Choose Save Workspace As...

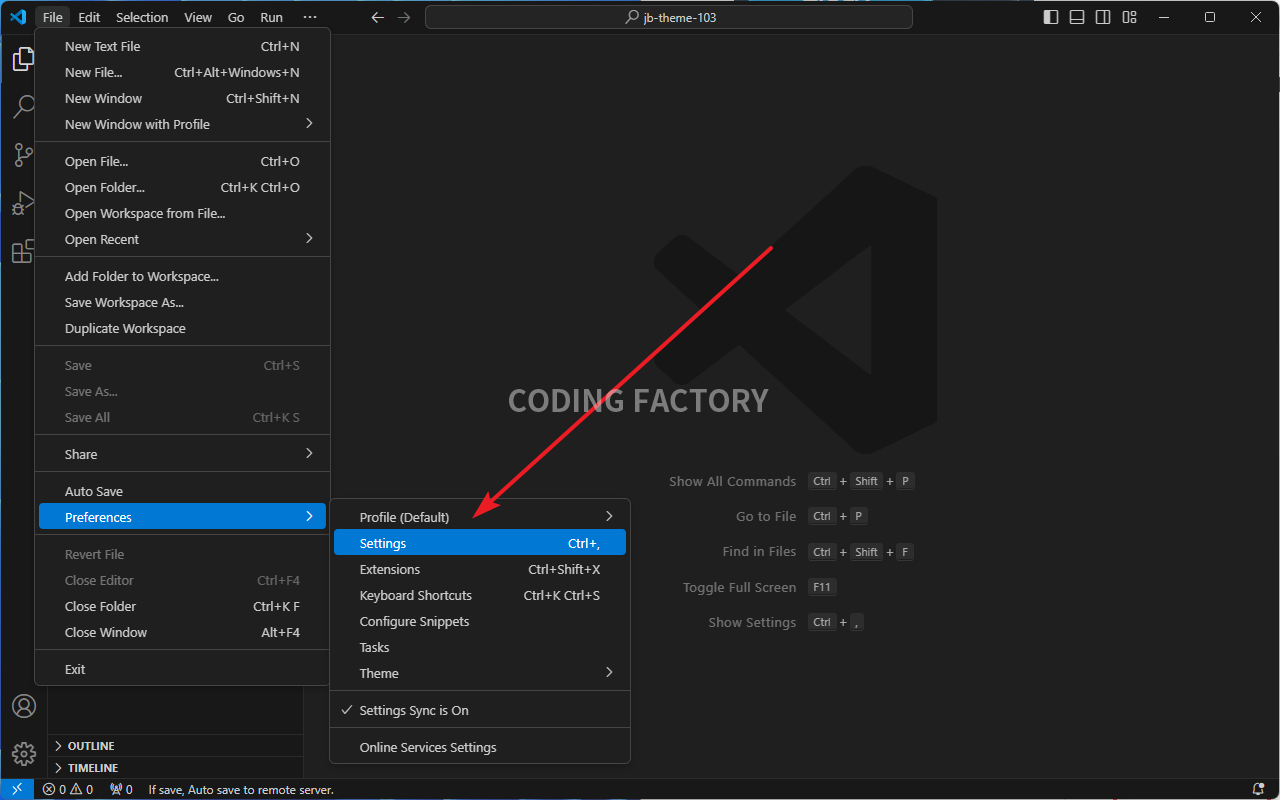click(x=182, y=302)
